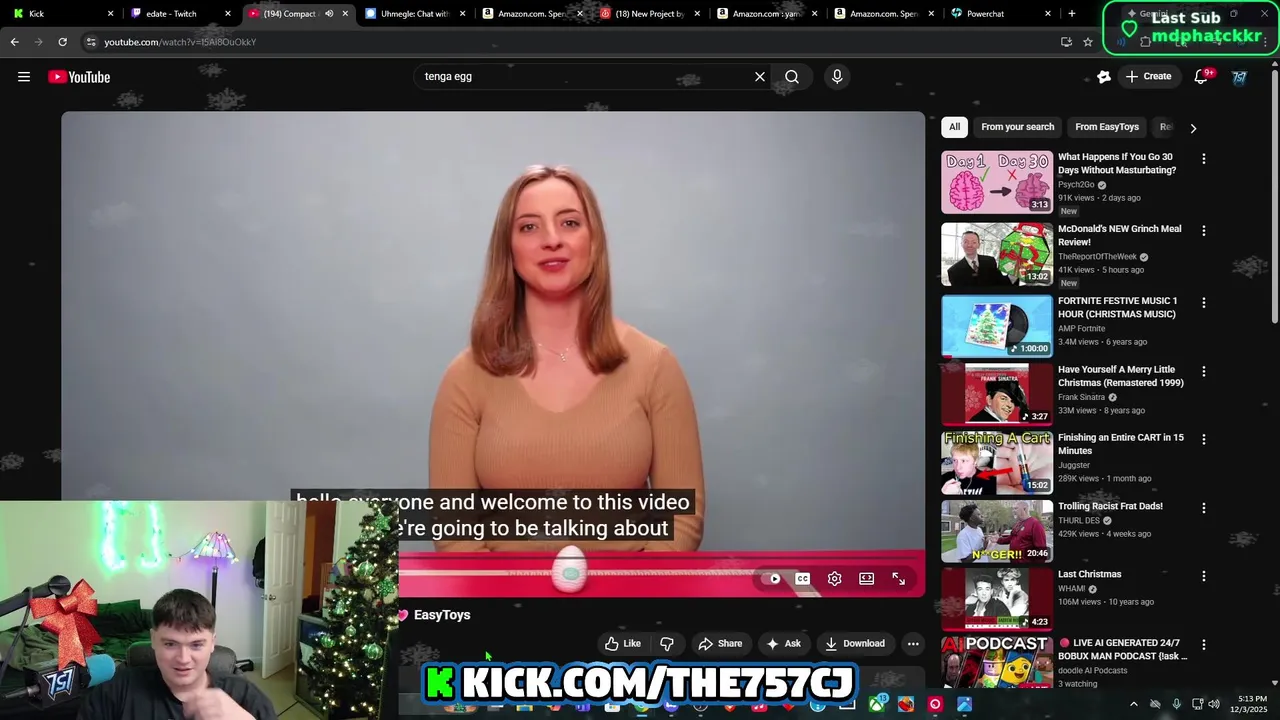
Task: Click the install app icon in address bar
Action: [x=1066, y=42]
